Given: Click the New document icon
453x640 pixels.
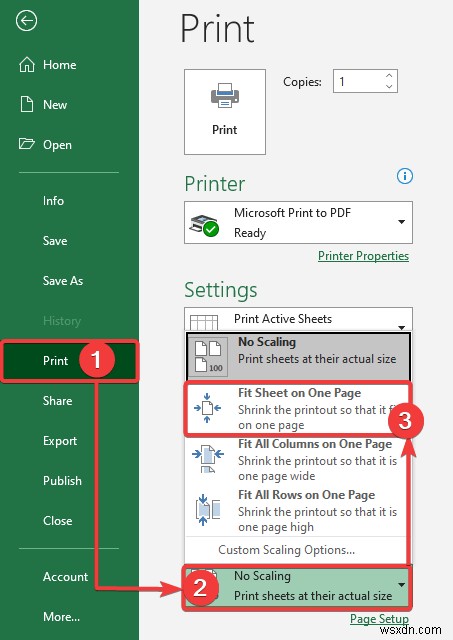Looking at the screenshot, I should pyautogui.click(x=27, y=104).
